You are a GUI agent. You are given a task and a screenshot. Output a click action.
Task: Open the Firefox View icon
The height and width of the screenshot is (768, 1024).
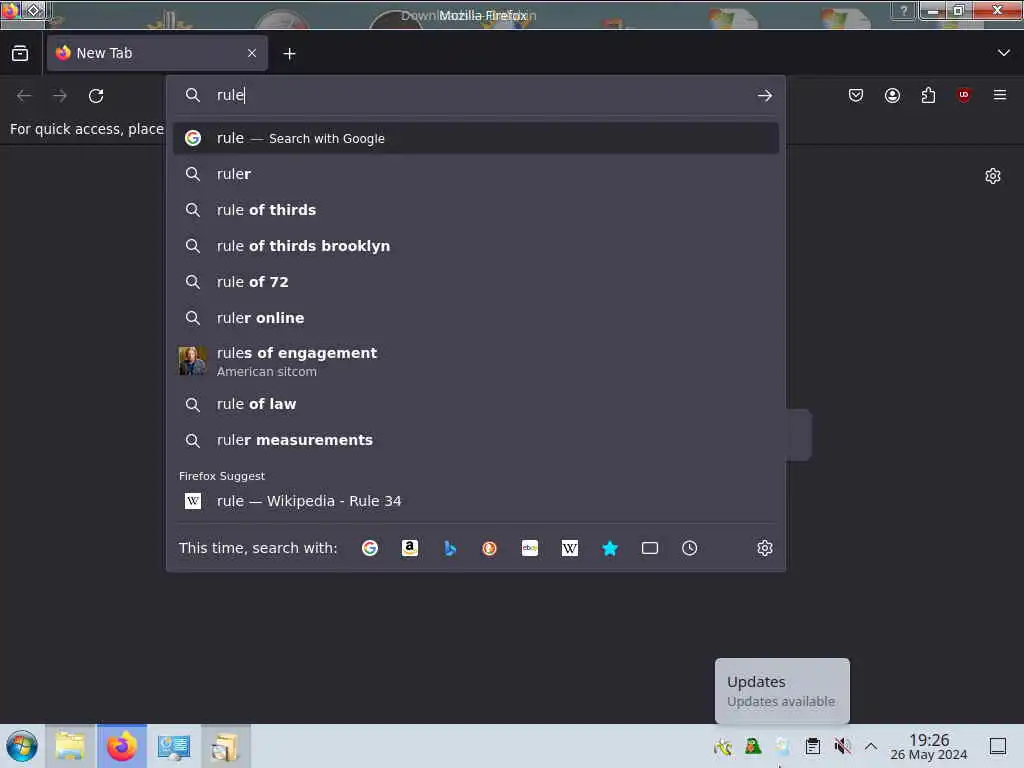20,53
